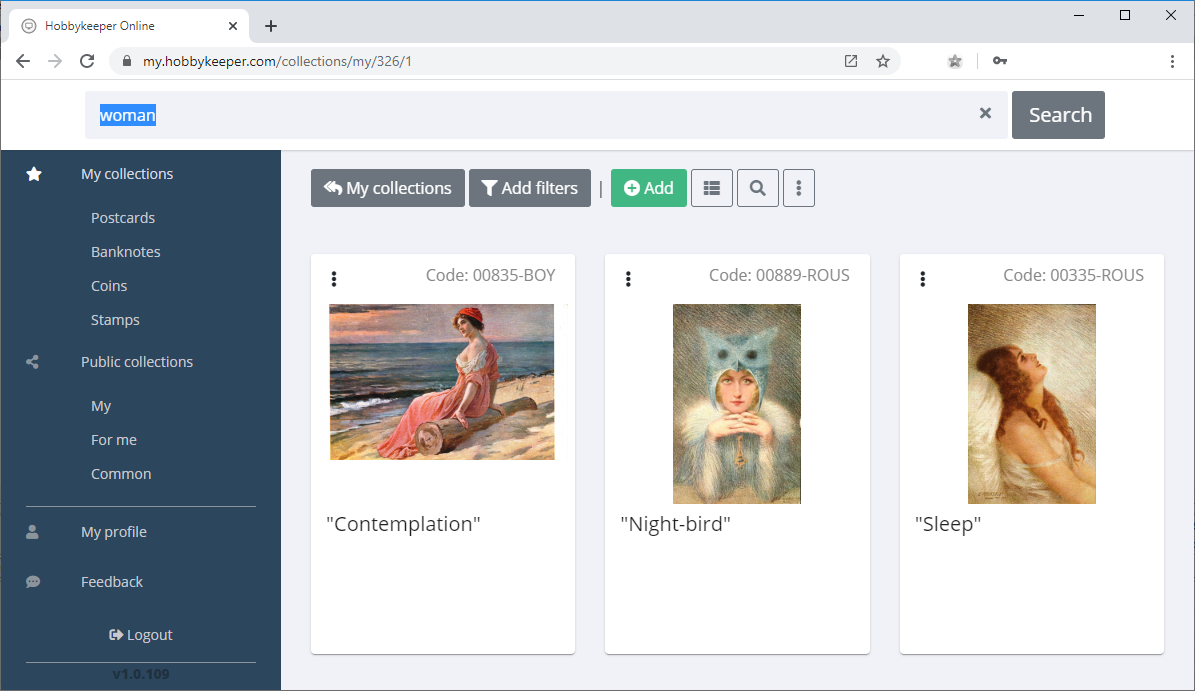Click the star icon beside My collections
Viewport: 1195px width, 691px height.
coord(34,174)
